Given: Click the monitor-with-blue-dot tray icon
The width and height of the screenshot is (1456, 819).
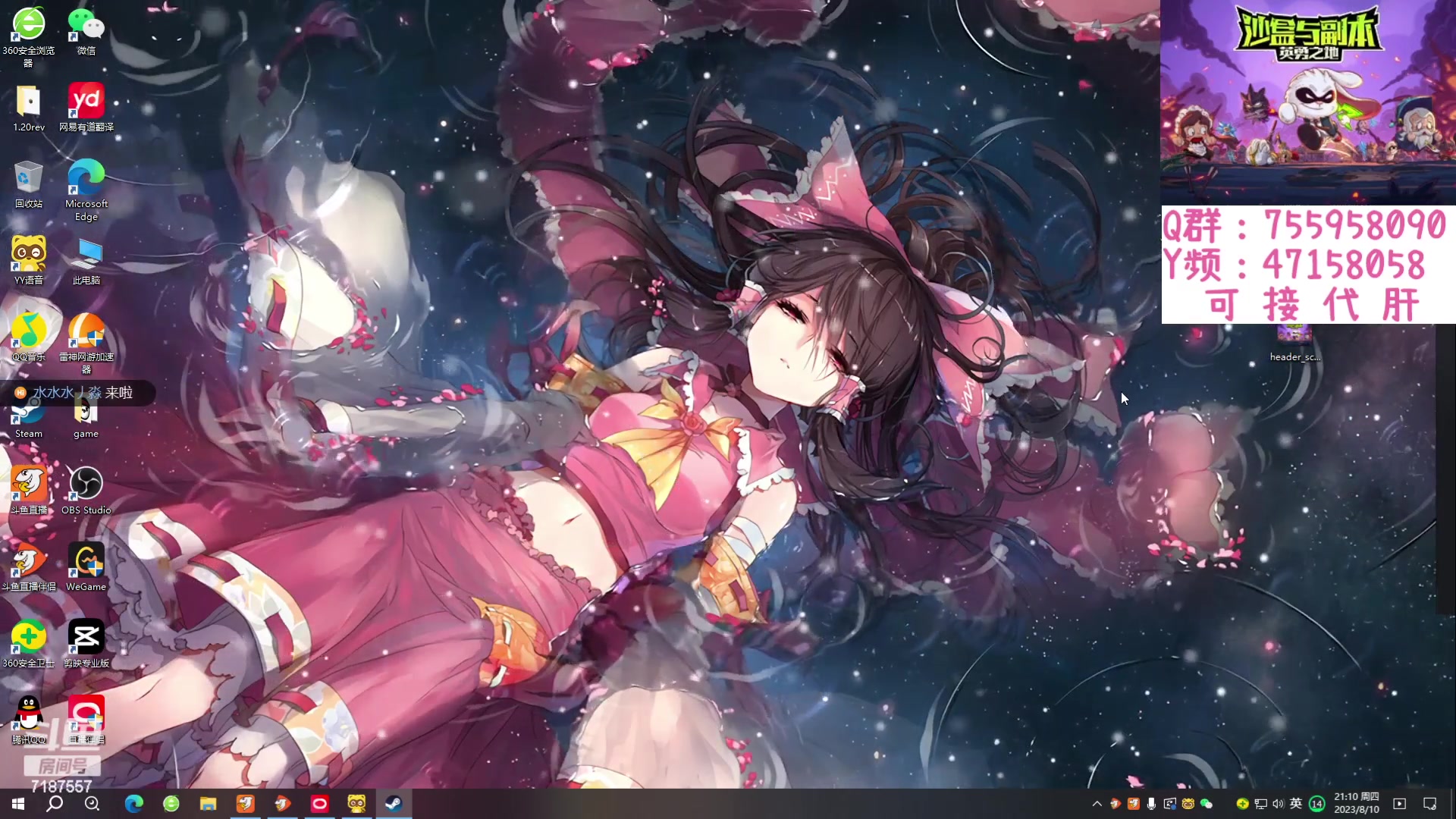Looking at the screenshot, I should click(1170, 804).
